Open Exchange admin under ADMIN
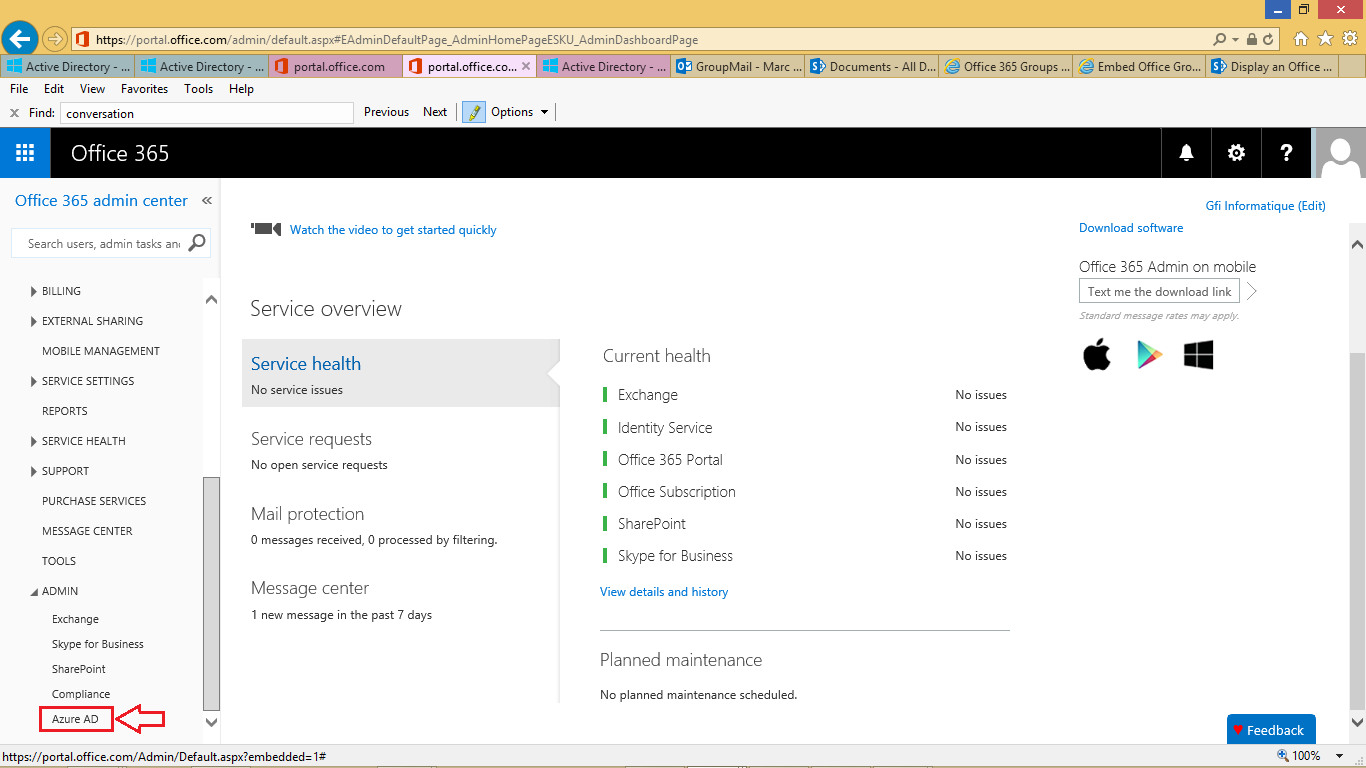 75,619
